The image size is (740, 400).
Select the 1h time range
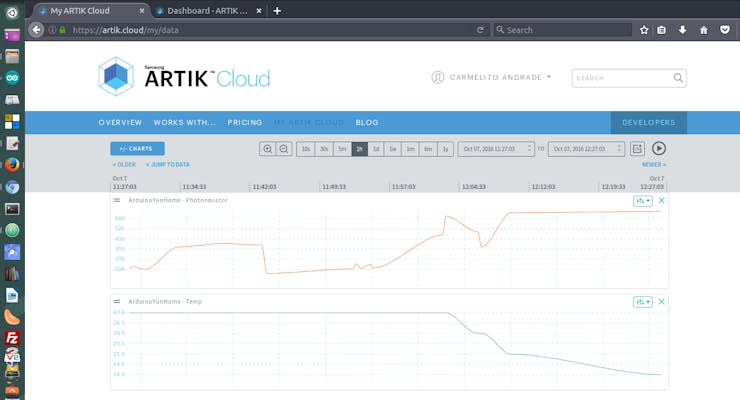[360, 149]
